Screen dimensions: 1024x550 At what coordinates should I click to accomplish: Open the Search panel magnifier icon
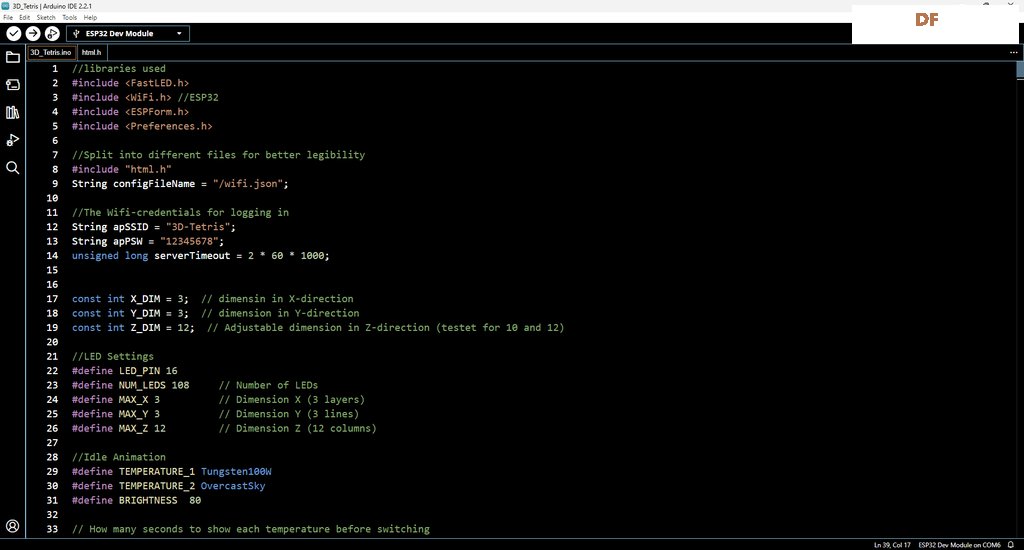tap(12, 168)
